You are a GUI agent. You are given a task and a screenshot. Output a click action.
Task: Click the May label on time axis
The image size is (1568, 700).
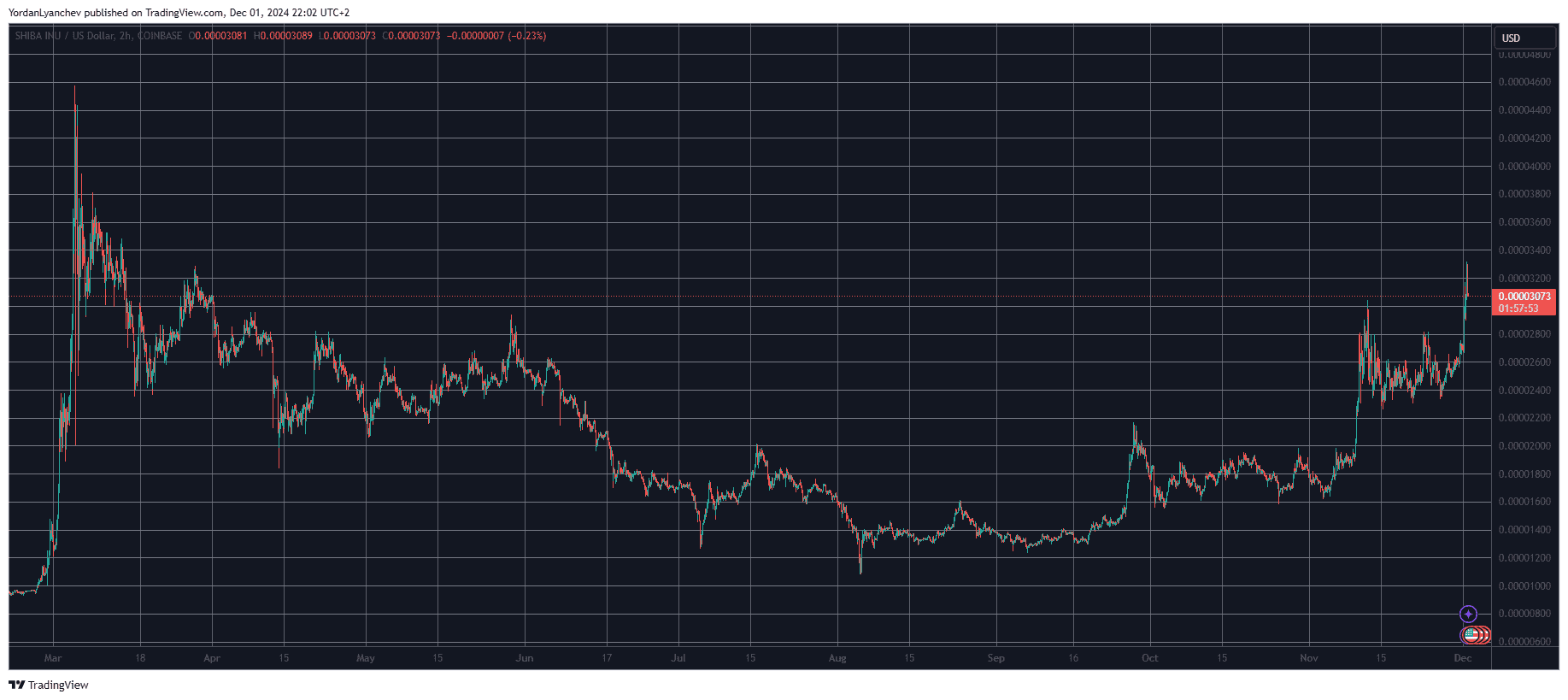click(x=366, y=658)
